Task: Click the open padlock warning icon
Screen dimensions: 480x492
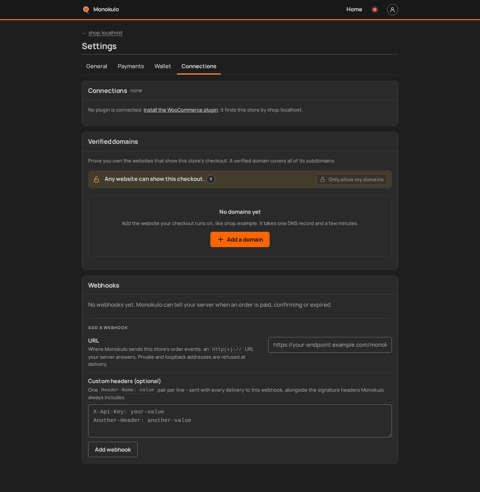Action: click(x=96, y=180)
